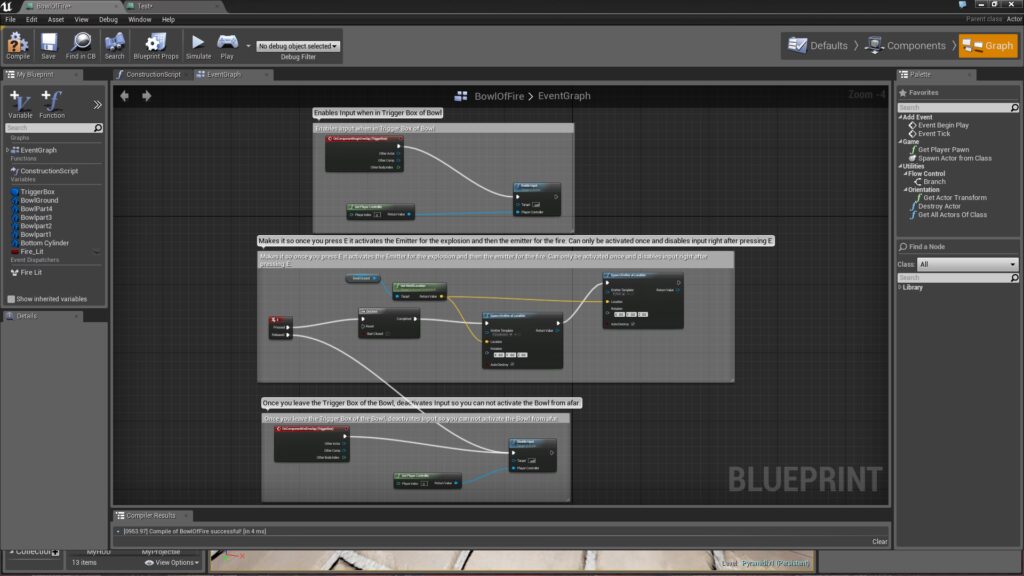Image resolution: width=1024 pixels, height=576 pixels.
Task: Collapse the Flow Control category in Palette
Action: click(x=904, y=173)
